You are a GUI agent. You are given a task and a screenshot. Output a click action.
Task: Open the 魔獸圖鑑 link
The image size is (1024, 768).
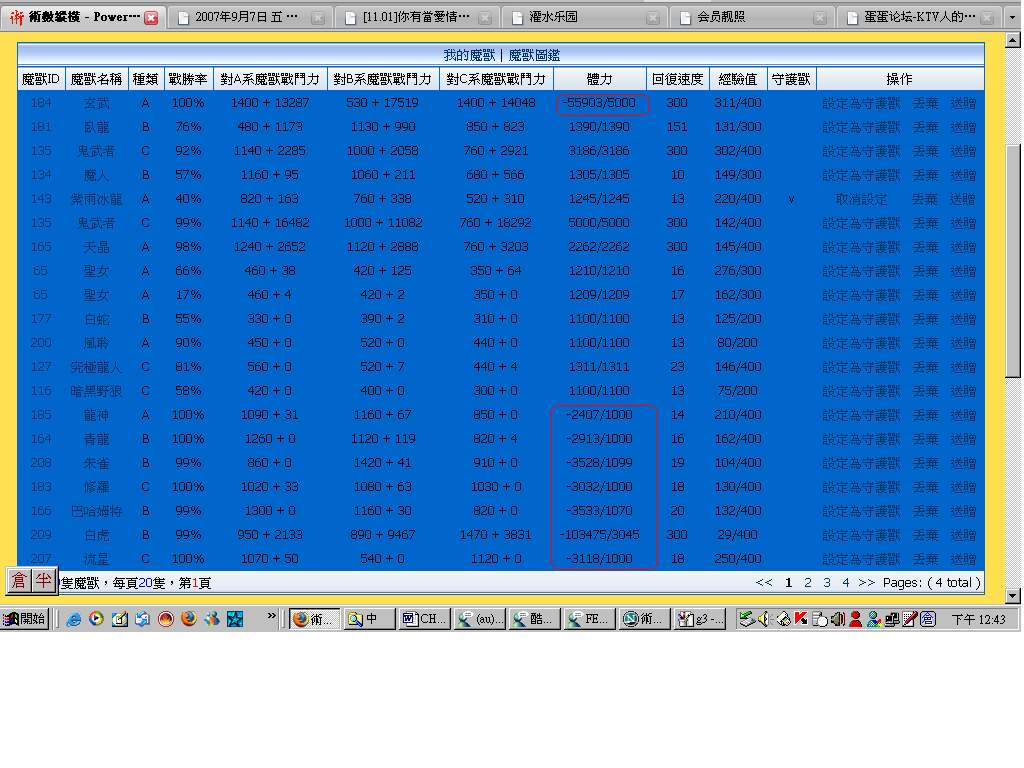coord(534,55)
